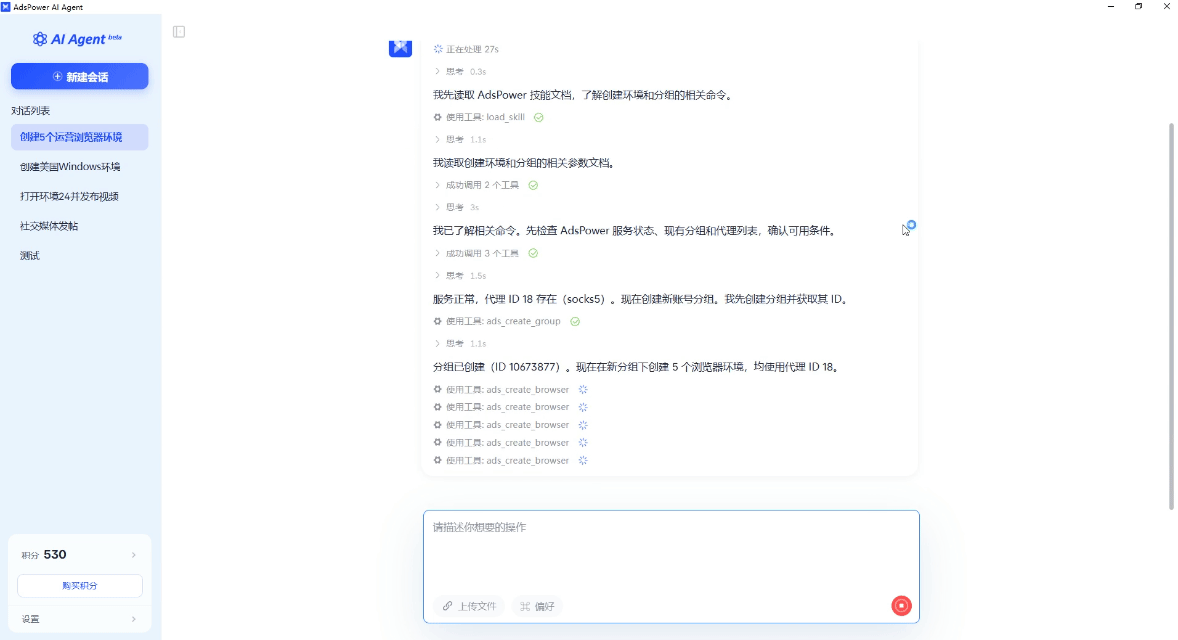Stop generation with the red stop button
Viewport: 1178px width, 640px height.
click(x=901, y=605)
